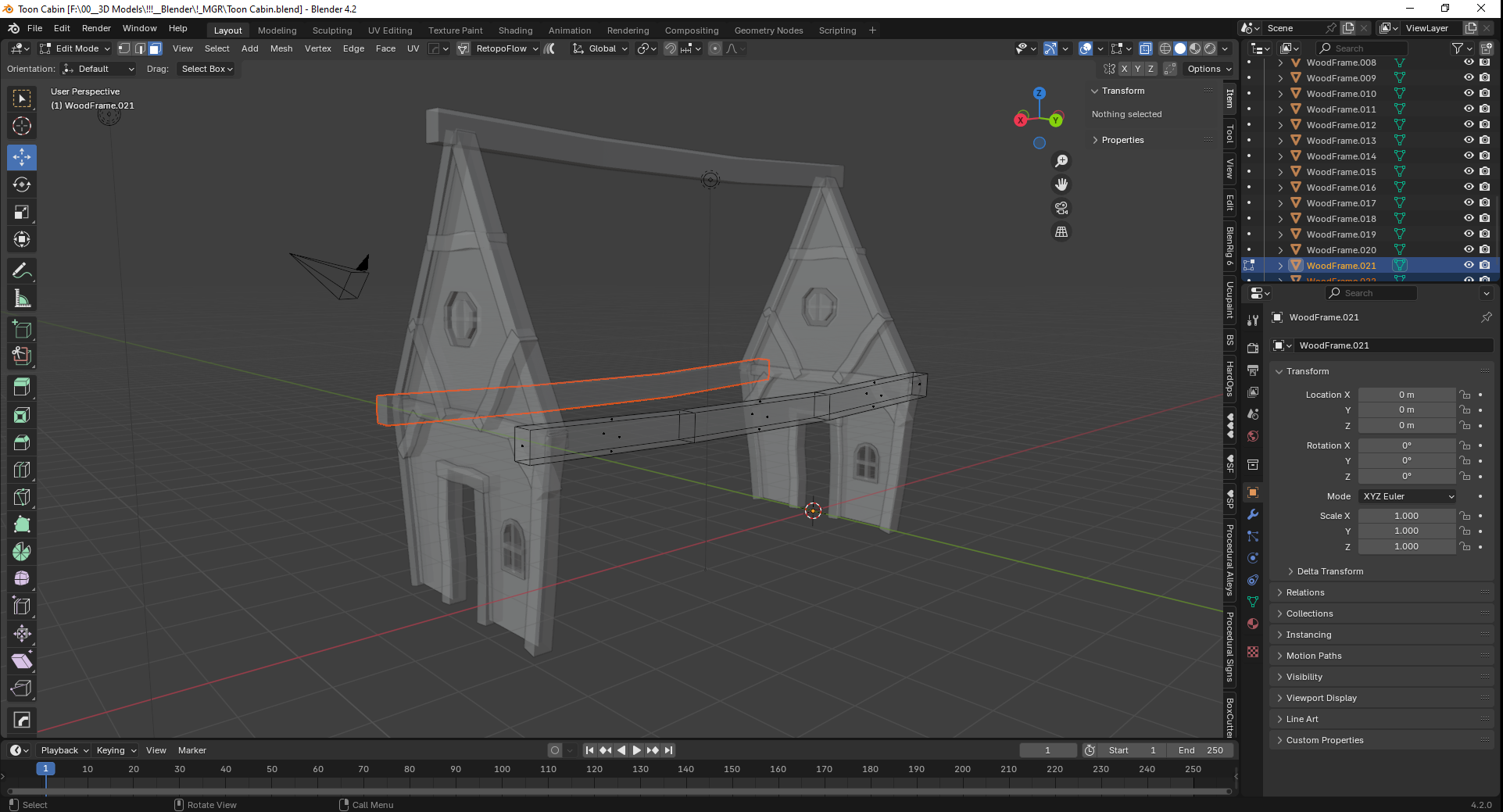
Task: Select the Rotate tool
Action: coord(22,185)
